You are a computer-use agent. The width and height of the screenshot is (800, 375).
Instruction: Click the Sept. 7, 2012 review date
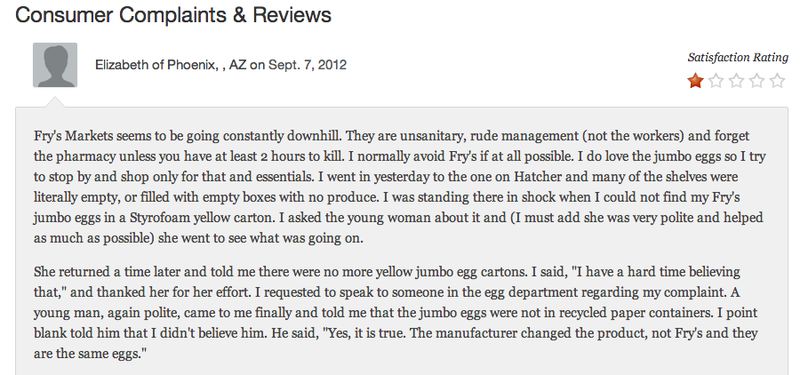308,65
